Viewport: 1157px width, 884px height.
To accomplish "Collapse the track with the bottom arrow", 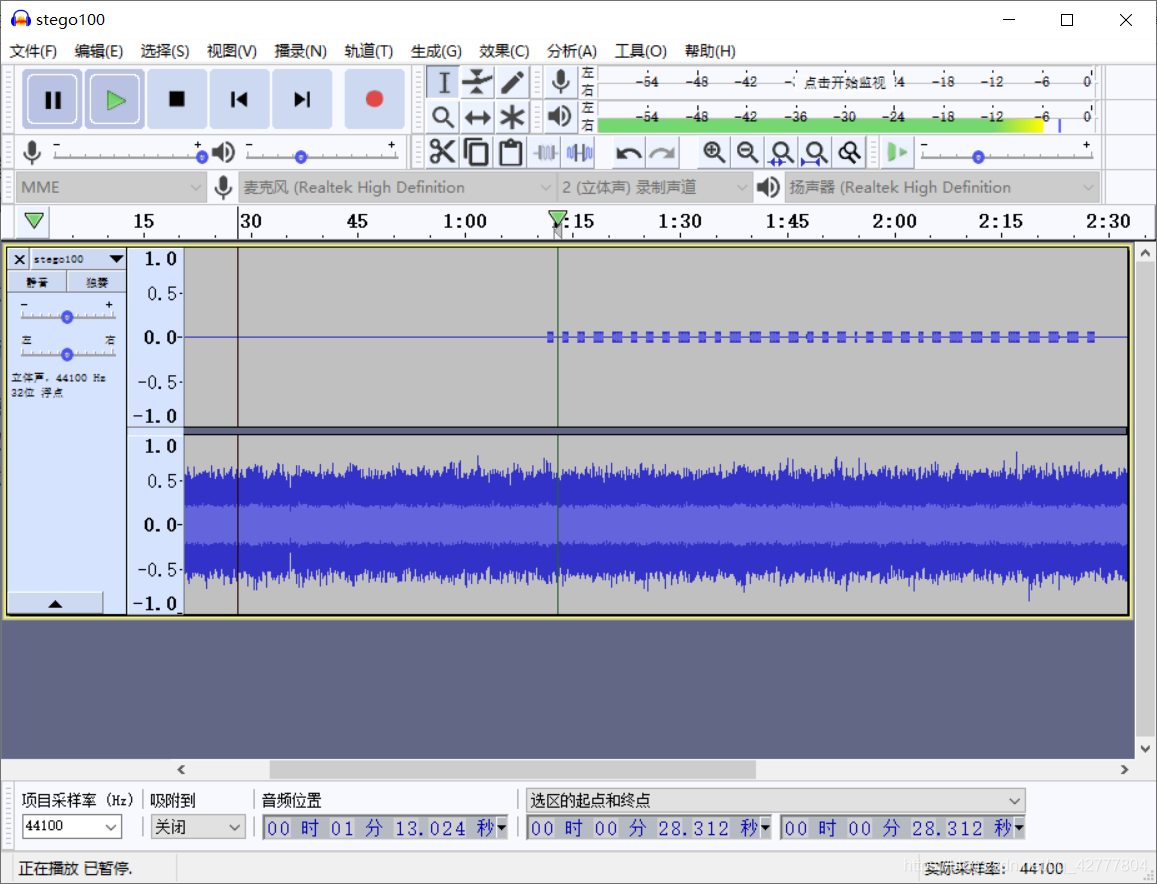I will (55, 603).
